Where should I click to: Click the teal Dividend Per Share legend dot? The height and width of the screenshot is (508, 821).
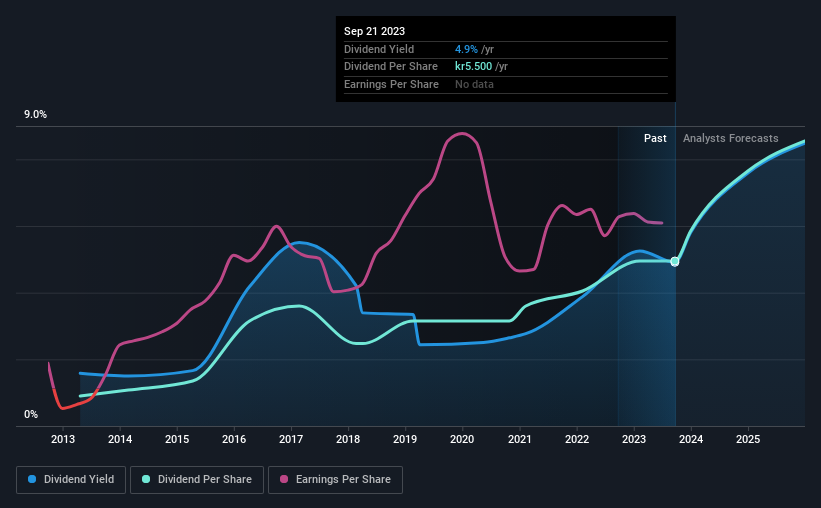(x=146, y=479)
